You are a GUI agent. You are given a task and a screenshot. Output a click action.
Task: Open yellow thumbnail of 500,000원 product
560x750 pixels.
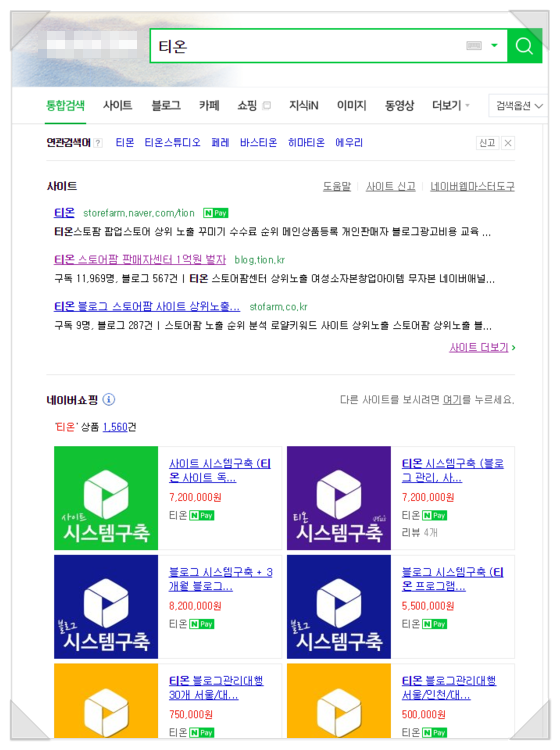[x=339, y=701]
